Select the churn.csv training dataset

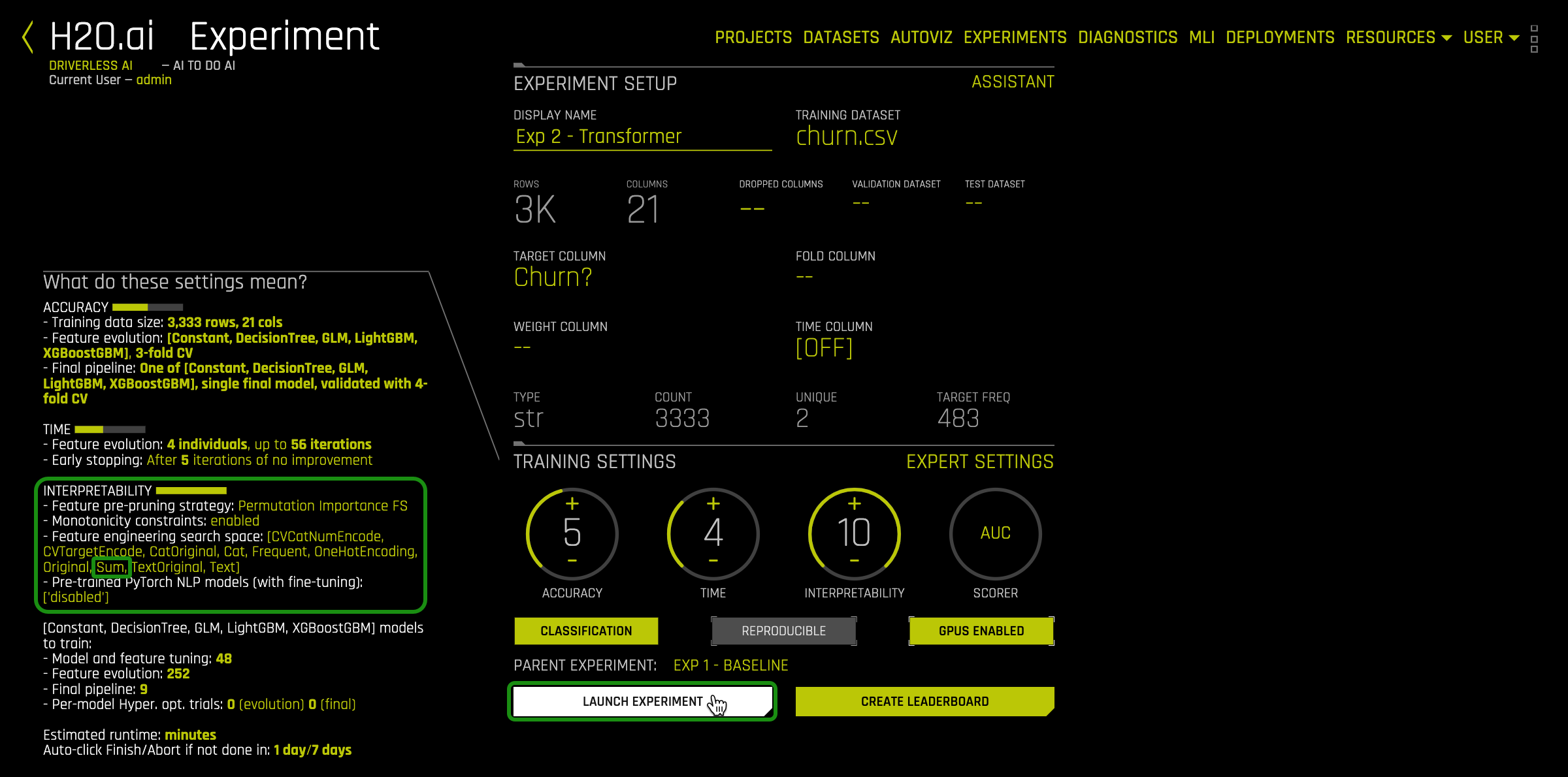pyautogui.click(x=847, y=136)
